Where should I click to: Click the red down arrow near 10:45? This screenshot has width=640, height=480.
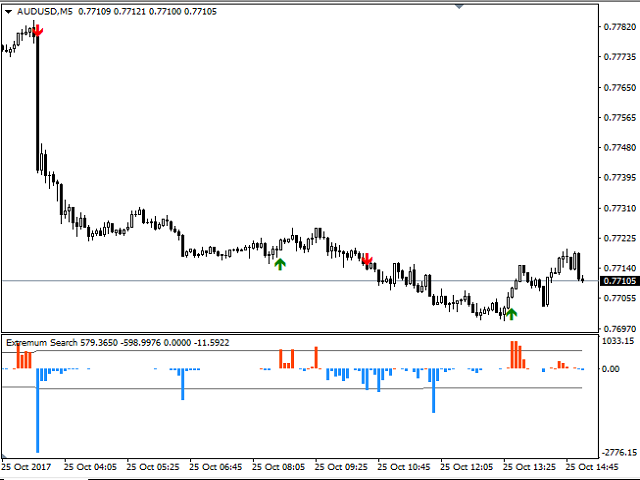point(367,259)
